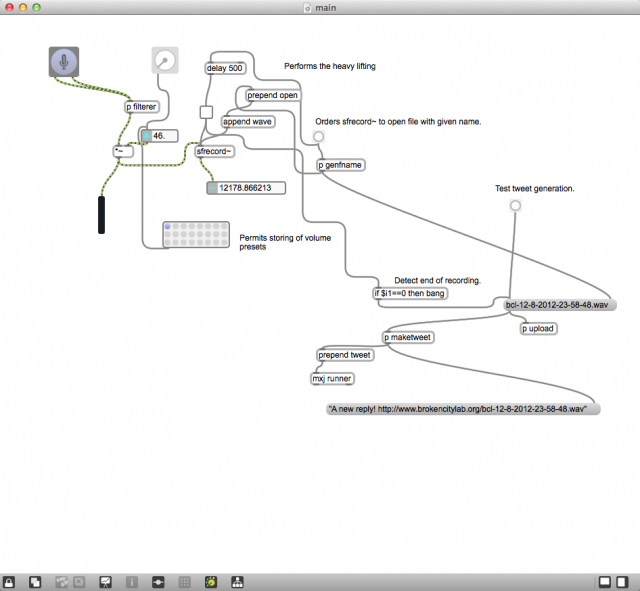The height and width of the screenshot is (591, 640).
Task: Open the patcher hierarchy icon
Action: [237, 581]
